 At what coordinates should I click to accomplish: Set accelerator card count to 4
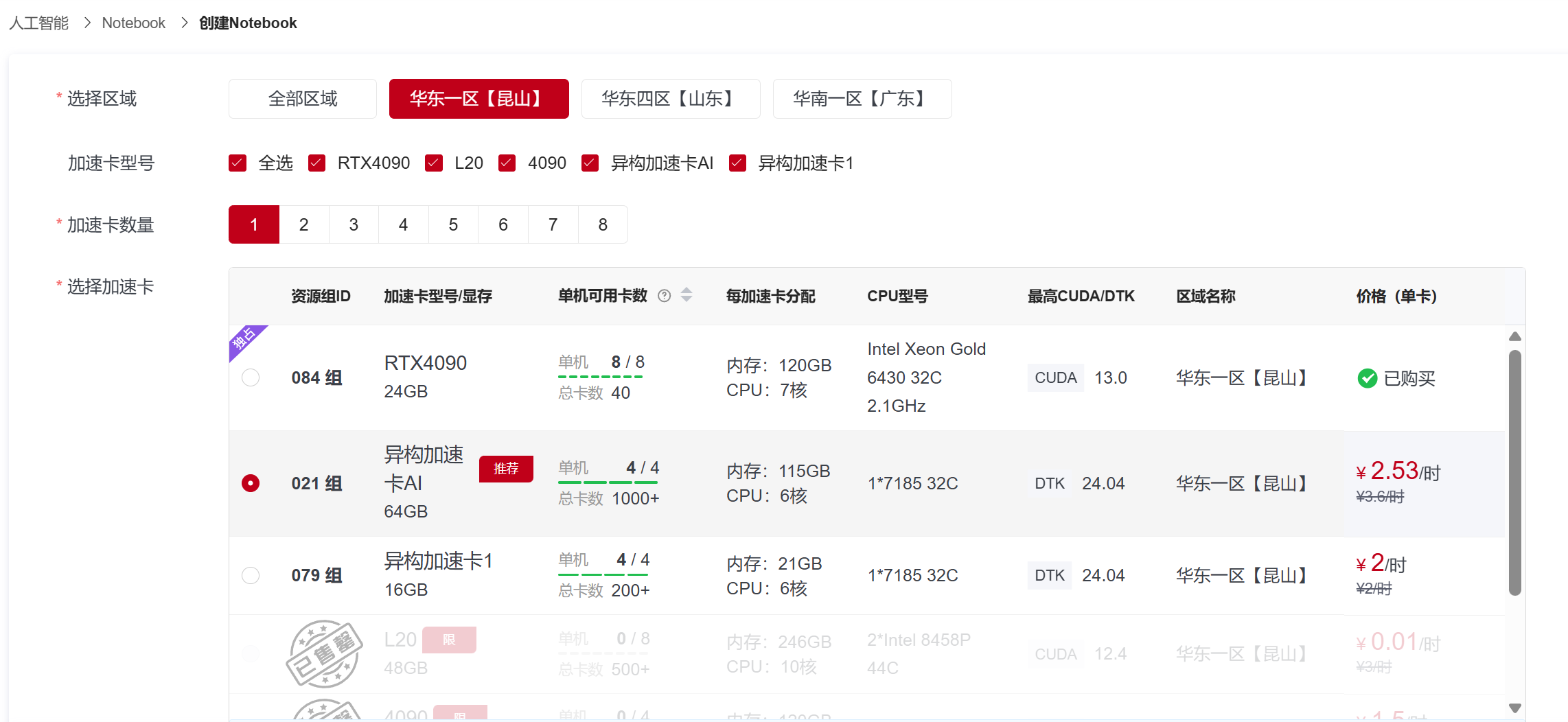point(403,224)
